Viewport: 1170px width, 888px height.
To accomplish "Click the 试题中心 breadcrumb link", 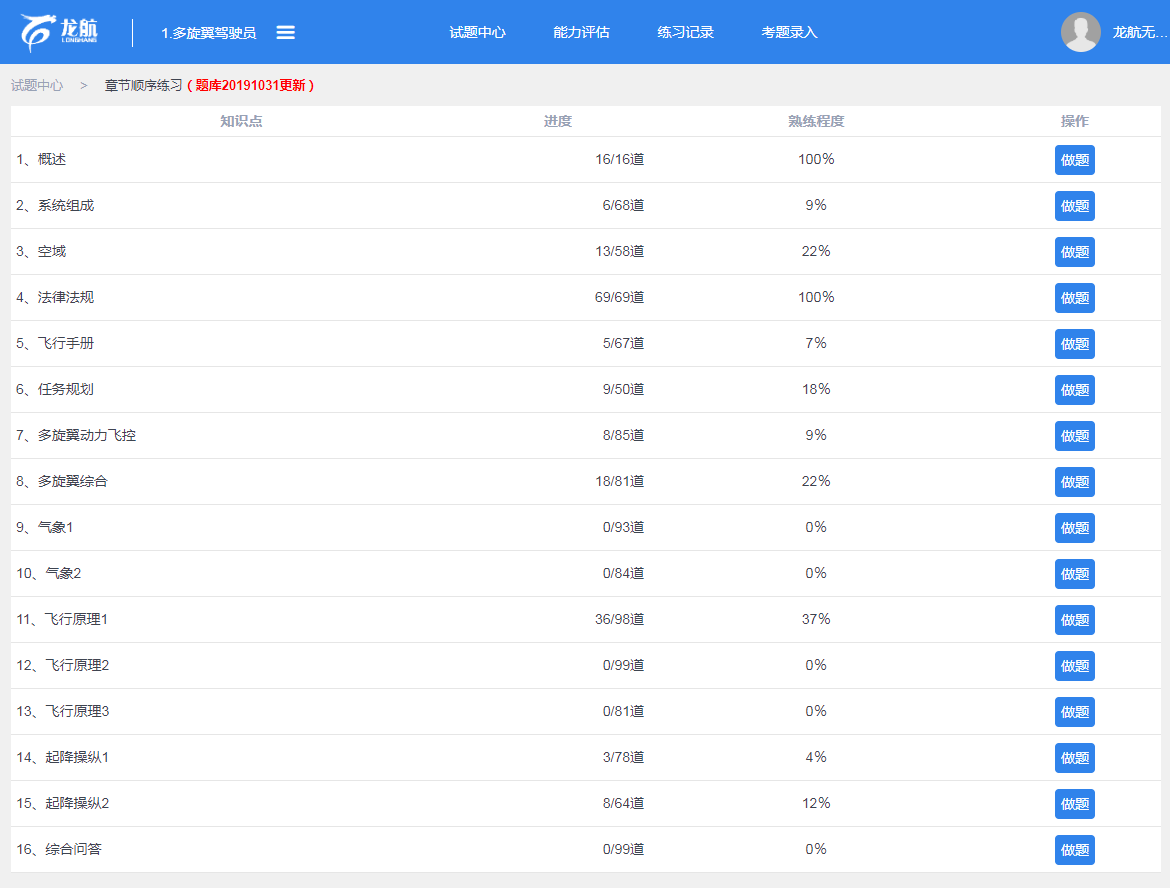I will (x=37, y=86).
